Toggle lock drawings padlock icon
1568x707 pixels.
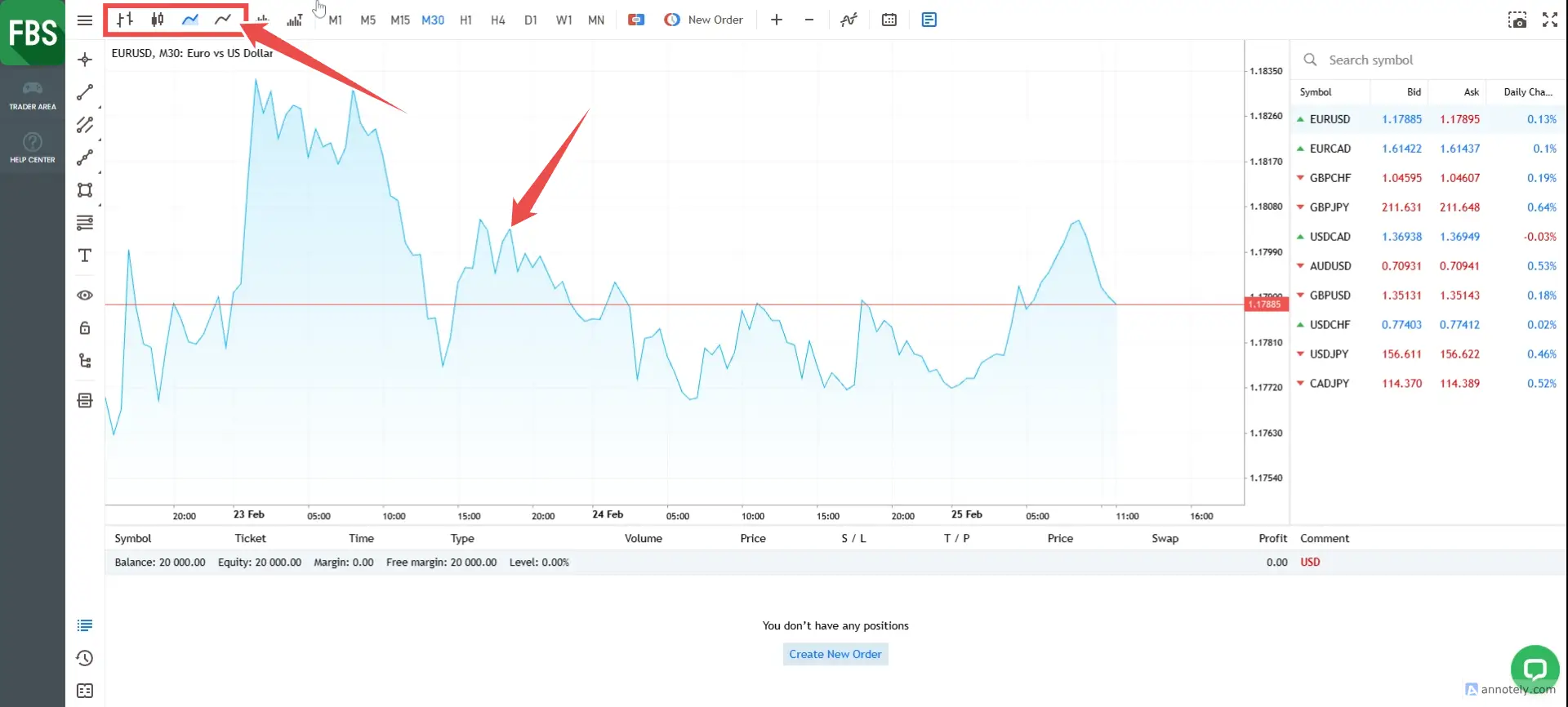[85, 328]
